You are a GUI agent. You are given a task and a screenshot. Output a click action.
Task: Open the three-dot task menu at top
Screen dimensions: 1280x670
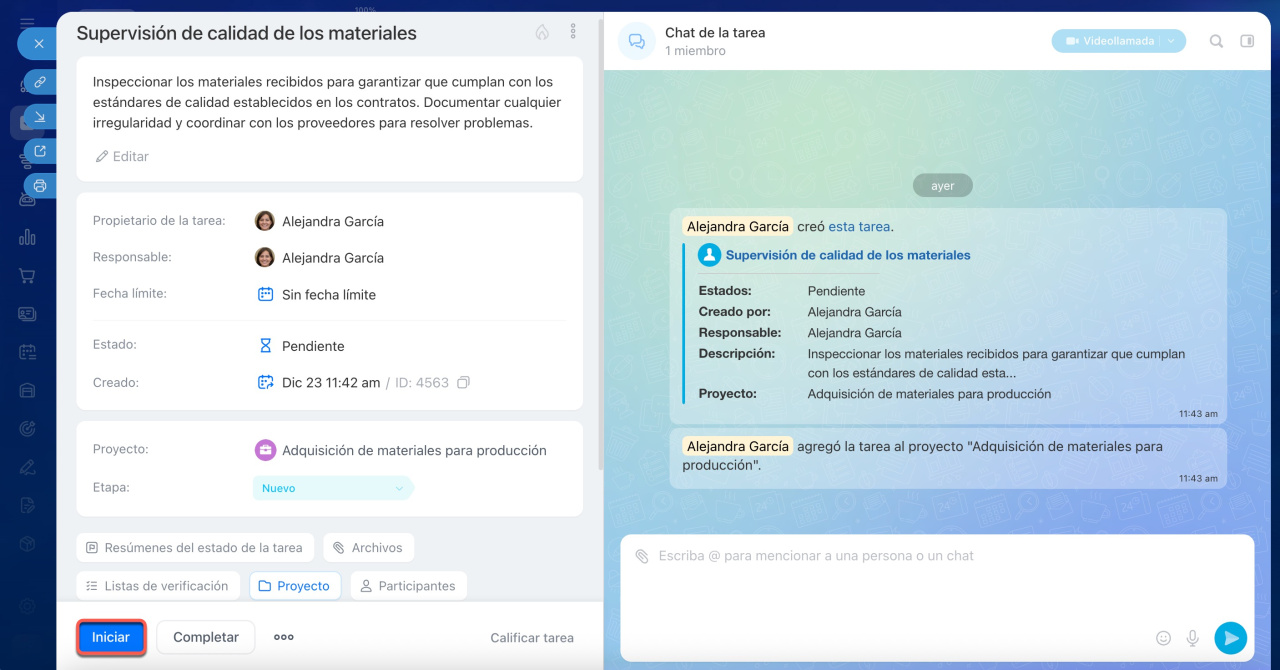point(573,32)
